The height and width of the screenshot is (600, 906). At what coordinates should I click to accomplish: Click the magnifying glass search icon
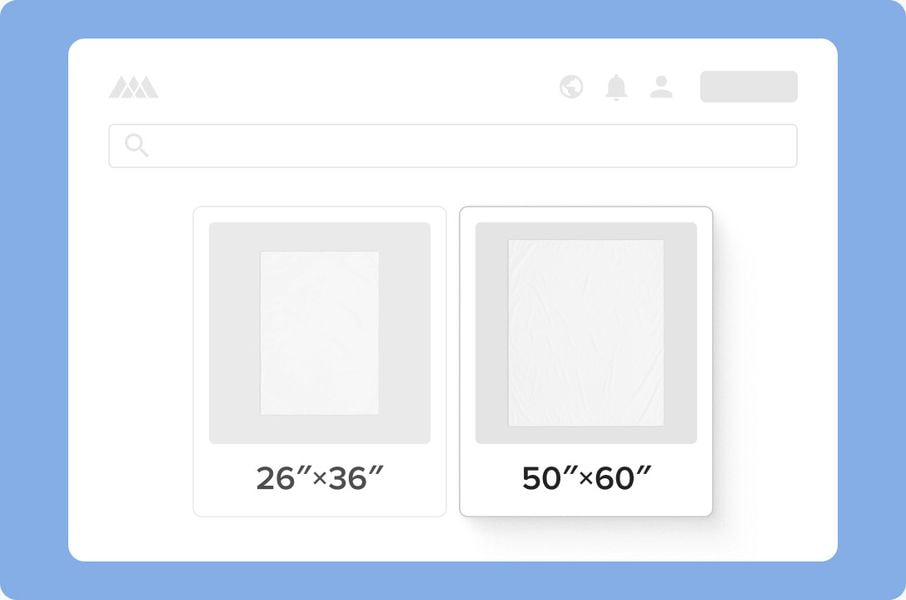(x=137, y=146)
